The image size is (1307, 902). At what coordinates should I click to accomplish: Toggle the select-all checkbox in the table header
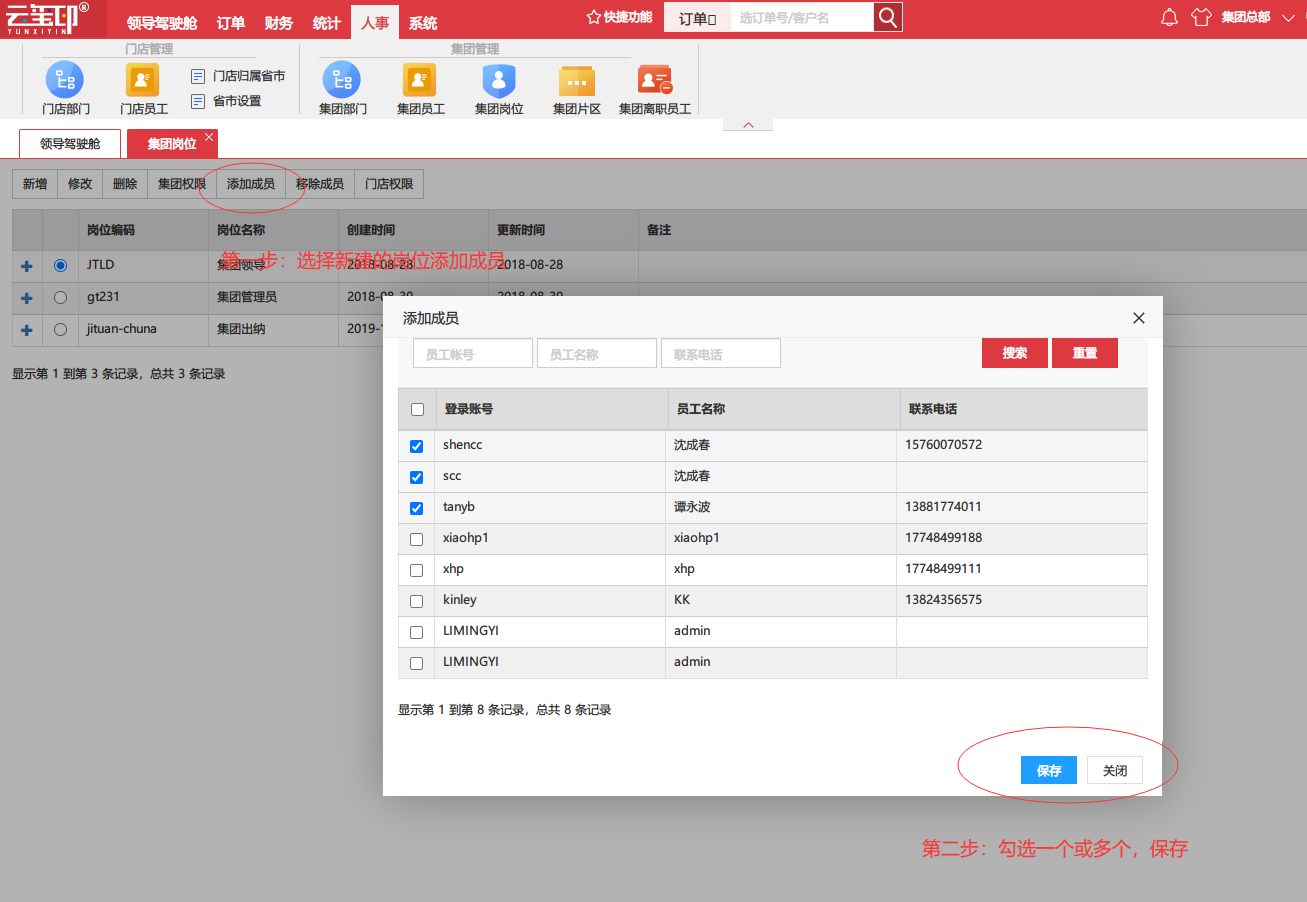417,409
